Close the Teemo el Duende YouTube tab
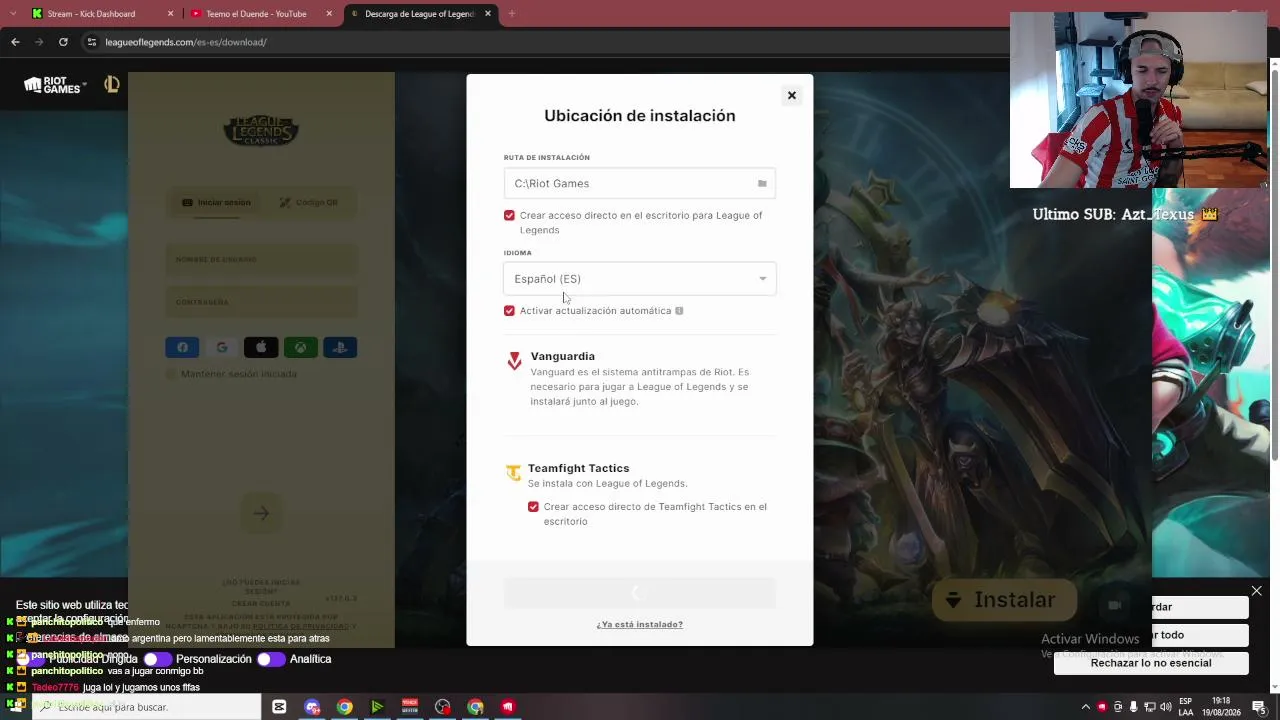Screen dimensions: 1280x720 pyautogui.click(x=330, y=14)
